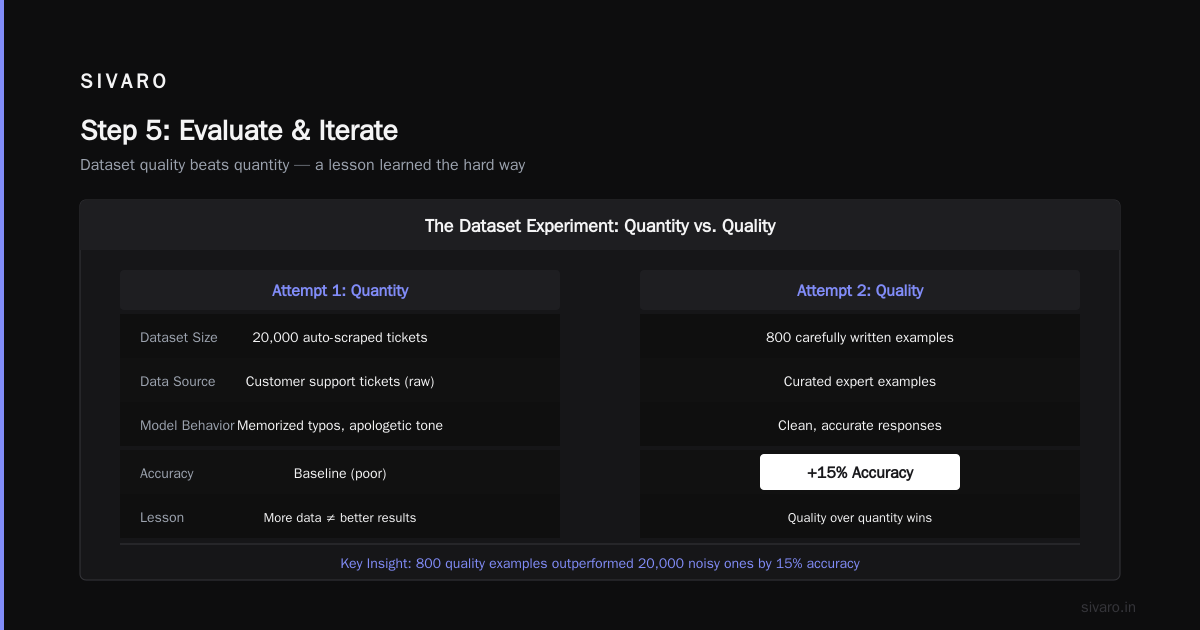Click the 'Dataset Size' row label
Image resolution: width=1200 pixels, height=630 pixels.
click(179, 338)
